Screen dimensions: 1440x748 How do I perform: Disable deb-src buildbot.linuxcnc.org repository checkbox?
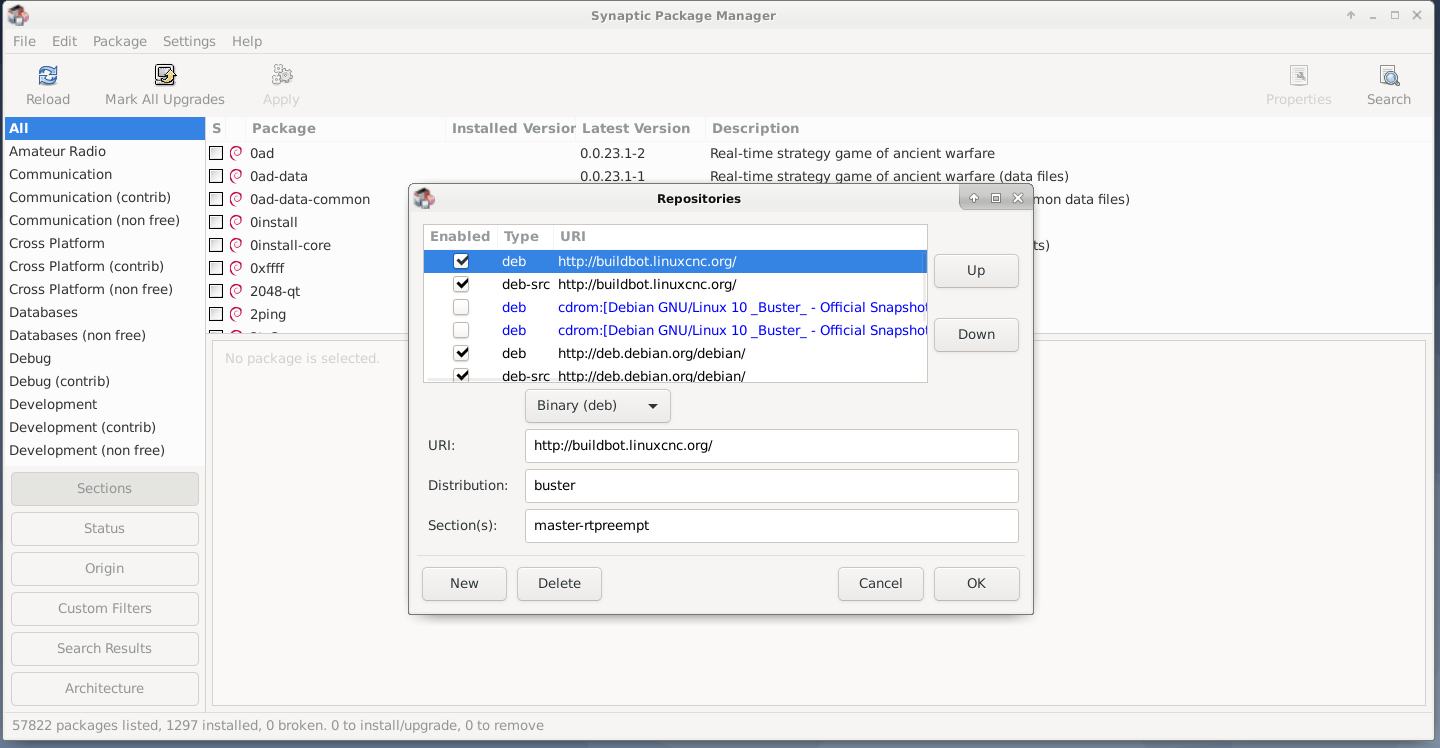click(x=461, y=284)
